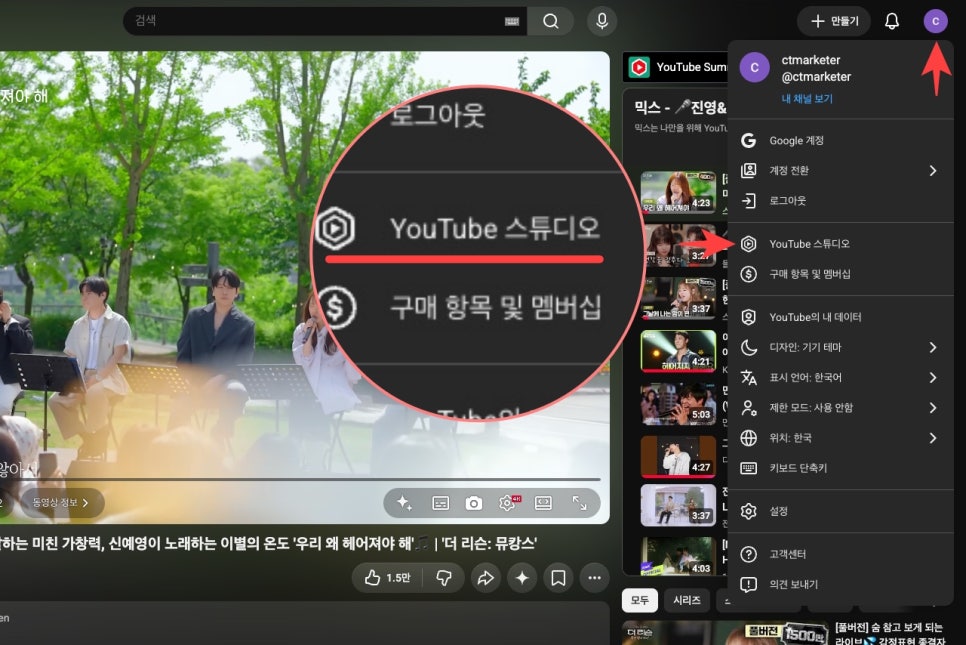Select 로그아웃 in the account menu
This screenshot has height=645, width=966.
pyautogui.click(x=840, y=201)
